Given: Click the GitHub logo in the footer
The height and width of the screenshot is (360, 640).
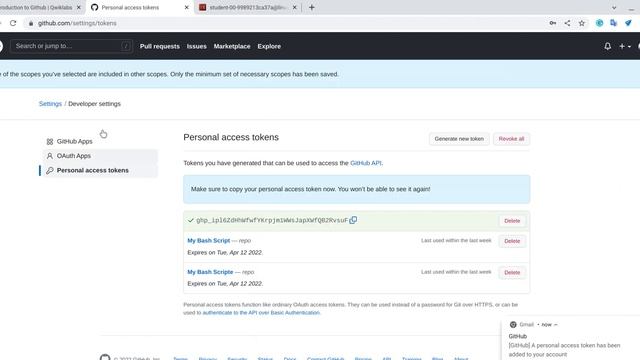Looking at the screenshot, I should 105,358.
